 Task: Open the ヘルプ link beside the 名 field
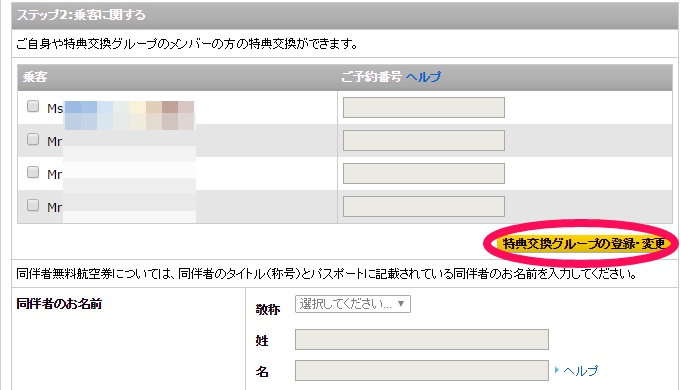pyautogui.click(x=581, y=370)
